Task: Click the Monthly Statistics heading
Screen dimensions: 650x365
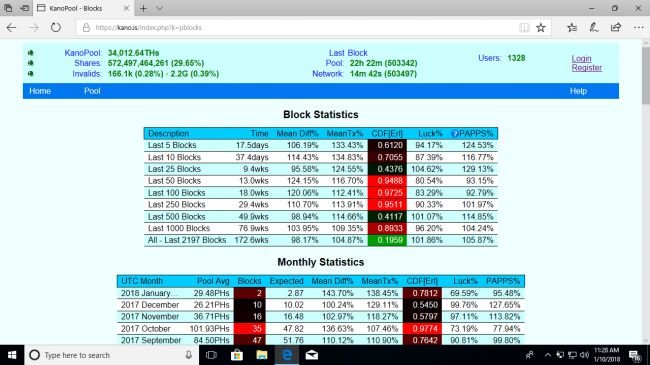Action: click(320, 262)
